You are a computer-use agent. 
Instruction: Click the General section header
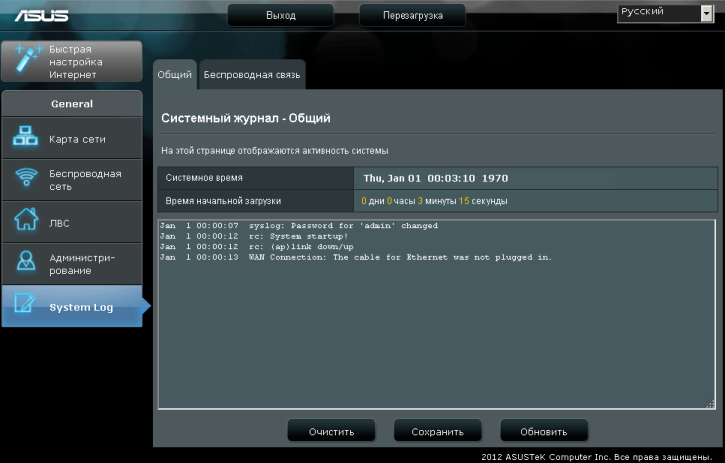click(x=72, y=104)
